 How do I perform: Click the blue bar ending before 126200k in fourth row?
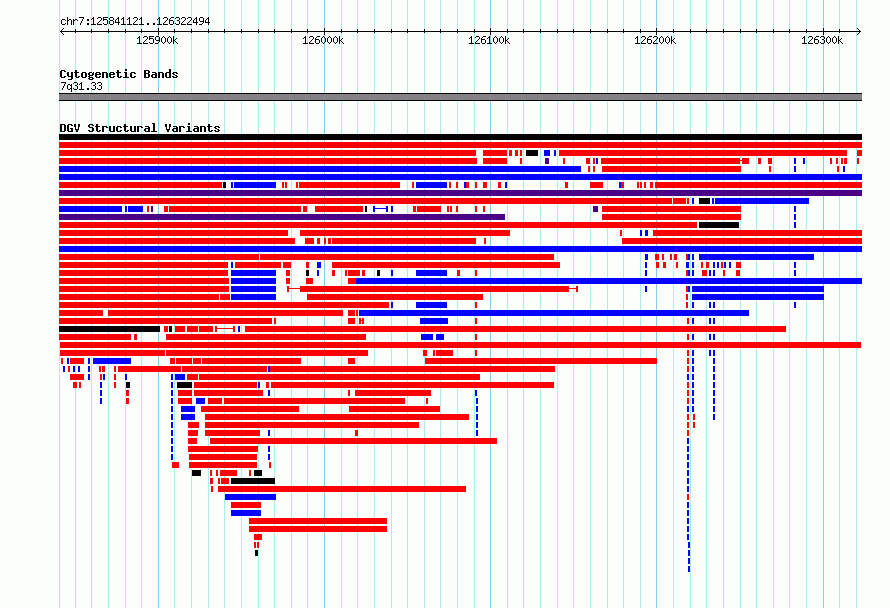320,169
